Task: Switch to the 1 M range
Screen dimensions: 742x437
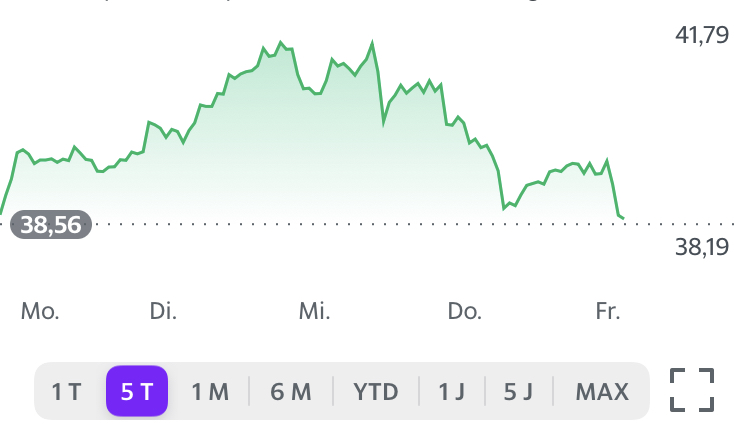Action: [210, 391]
